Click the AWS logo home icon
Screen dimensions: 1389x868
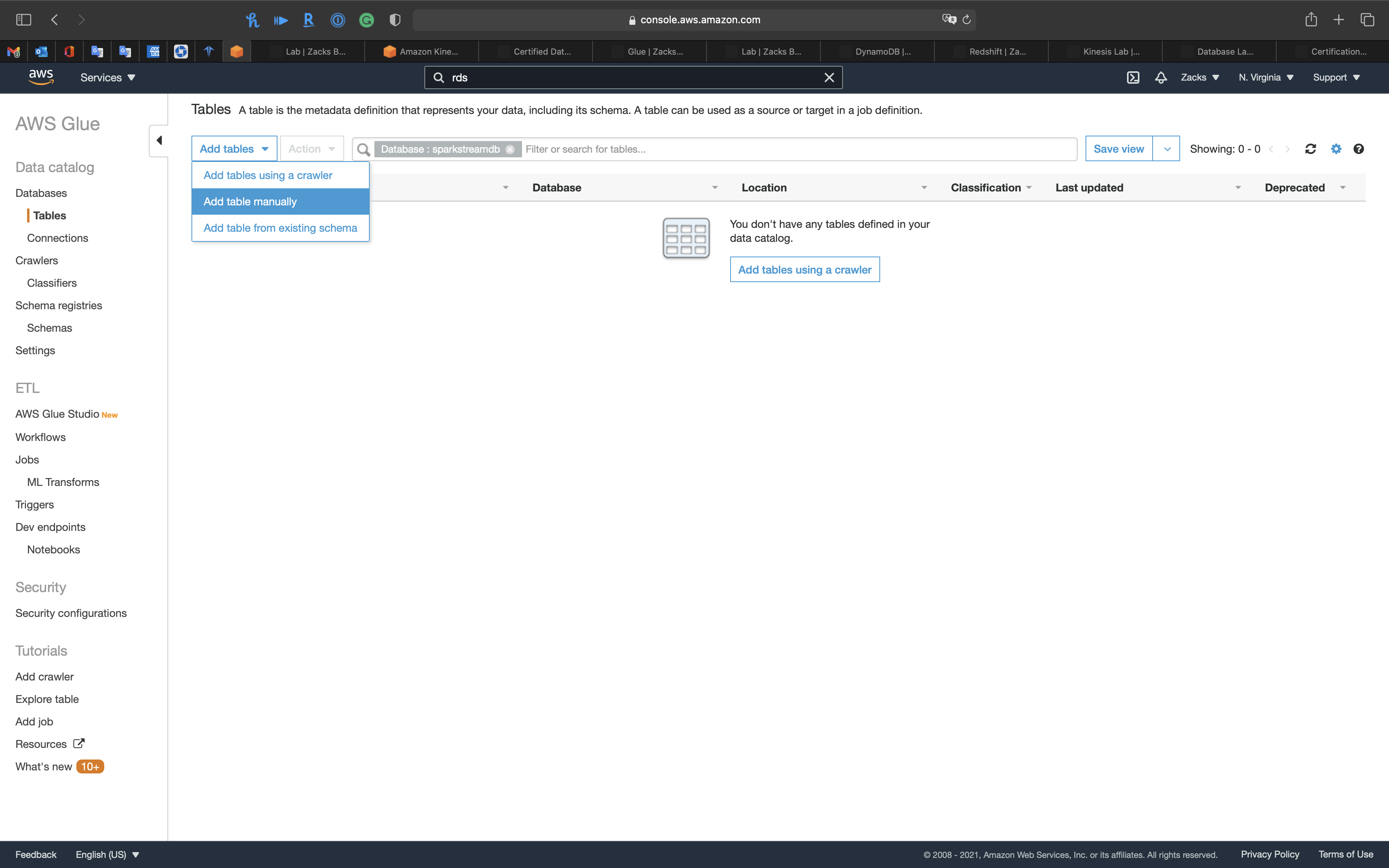[41, 77]
